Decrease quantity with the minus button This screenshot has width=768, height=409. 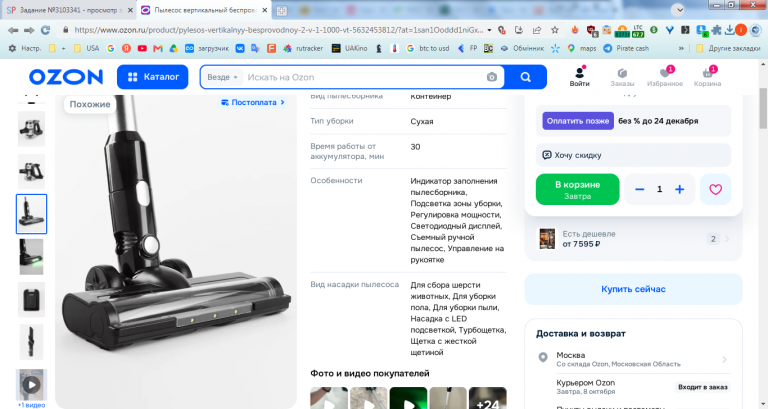click(x=640, y=190)
